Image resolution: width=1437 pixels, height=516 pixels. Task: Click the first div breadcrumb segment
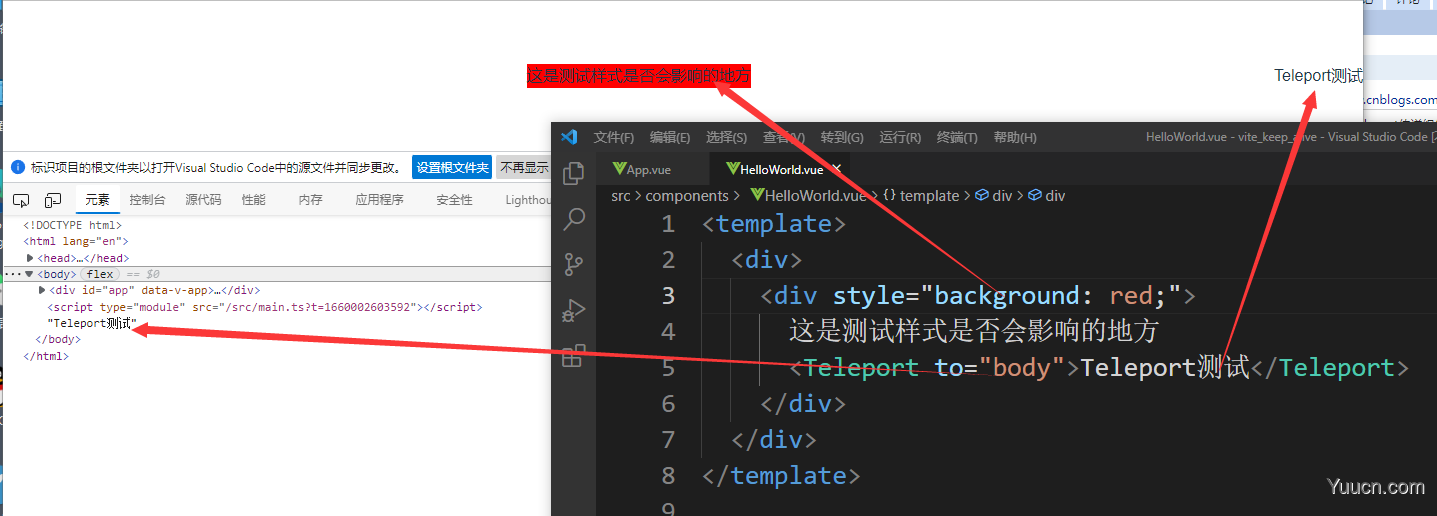[994, 196]
